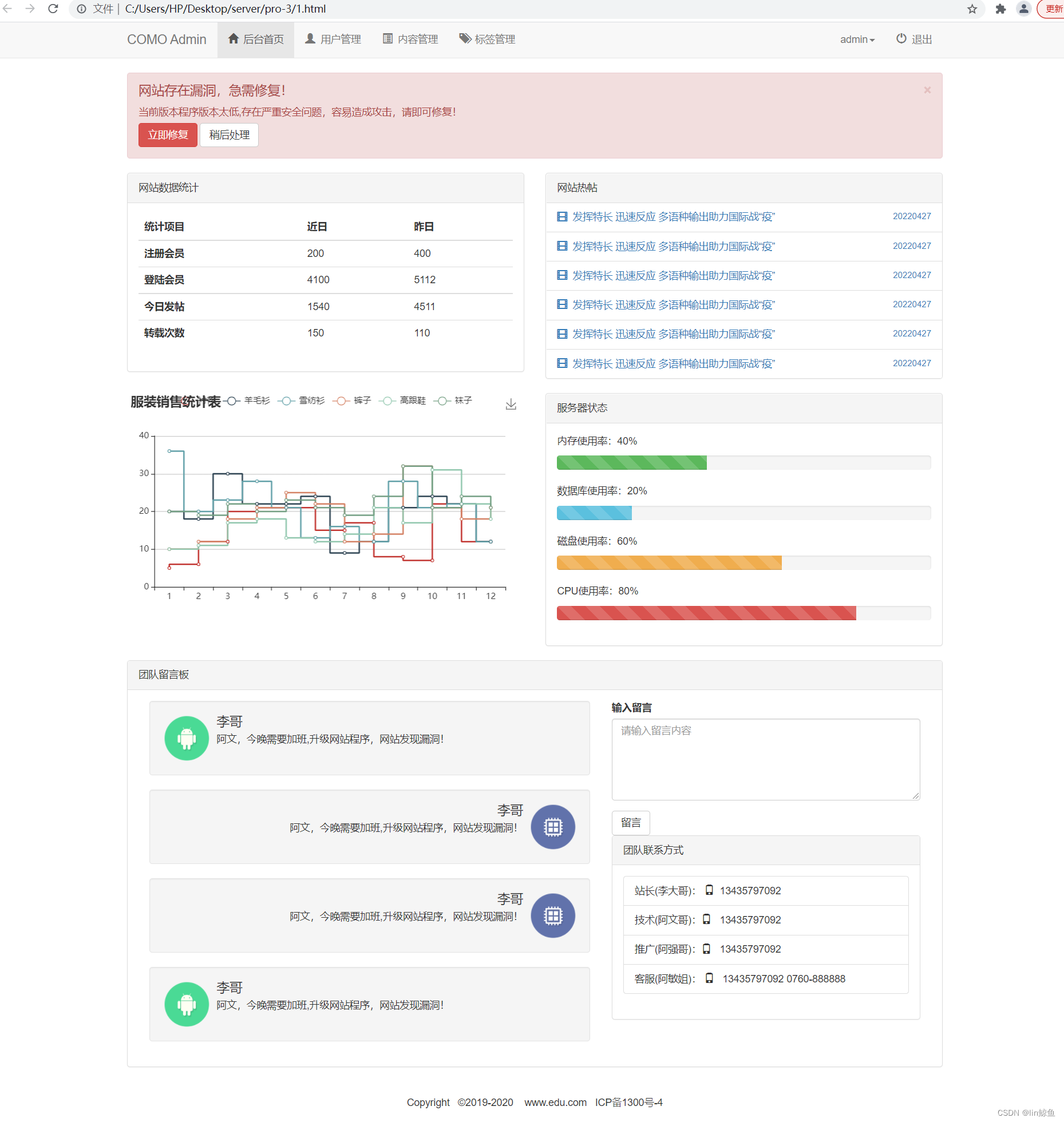Click the browser back arrow
Image resolution: width=1064 pixels, height=1122 pixels.
tap(8, 9)
